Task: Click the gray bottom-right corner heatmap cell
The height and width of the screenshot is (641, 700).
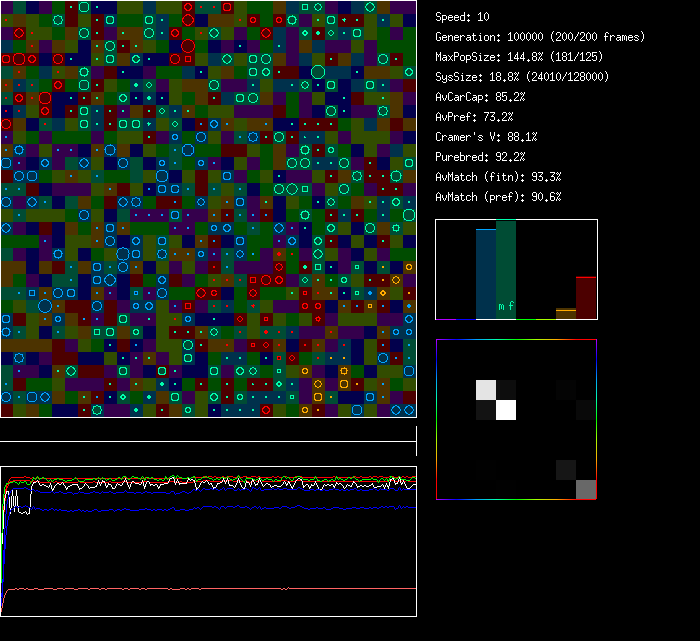Action: coord(586,489)
